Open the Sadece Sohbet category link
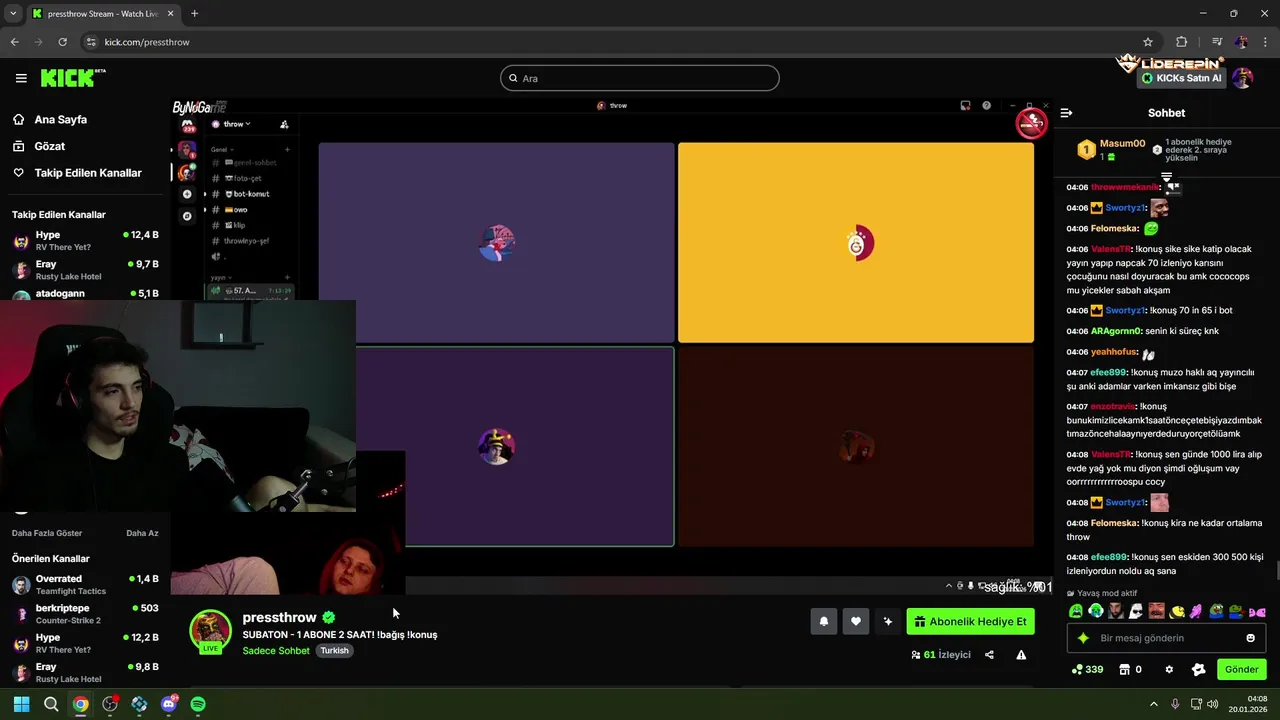1280x720 pixels. pos(276,651)
